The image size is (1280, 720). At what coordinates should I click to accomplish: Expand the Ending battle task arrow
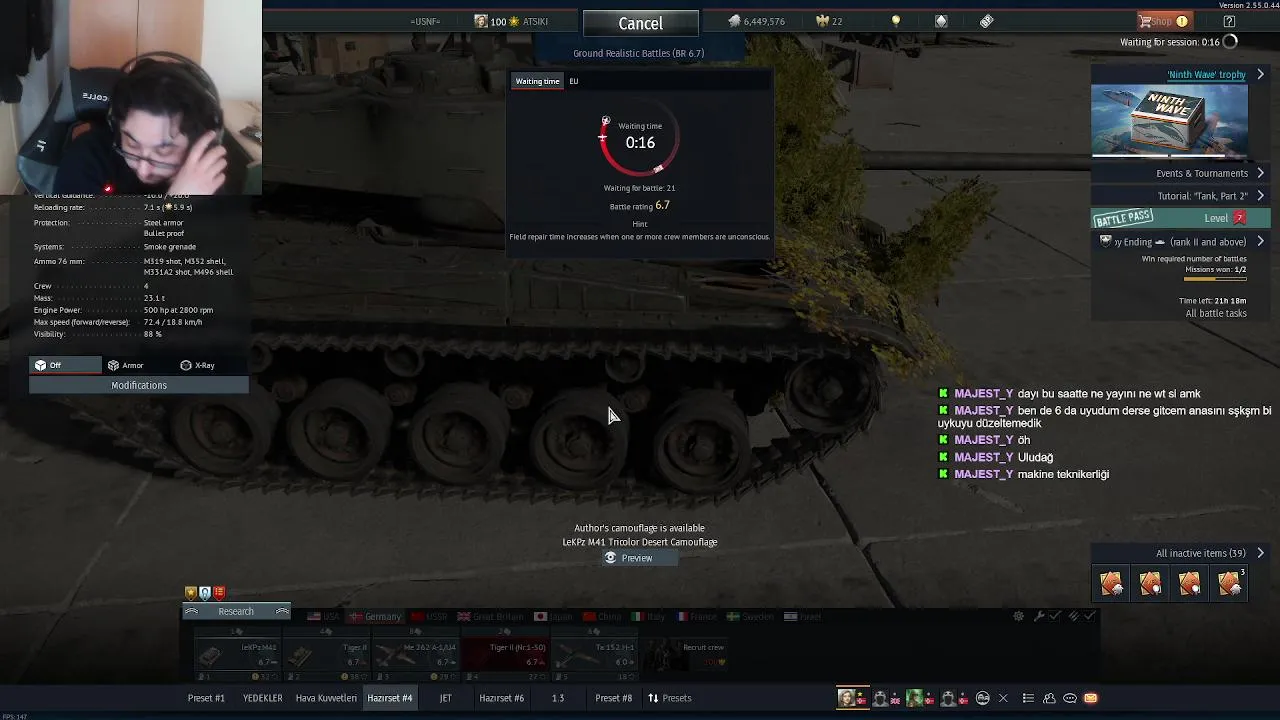[x=1260, y=242]
